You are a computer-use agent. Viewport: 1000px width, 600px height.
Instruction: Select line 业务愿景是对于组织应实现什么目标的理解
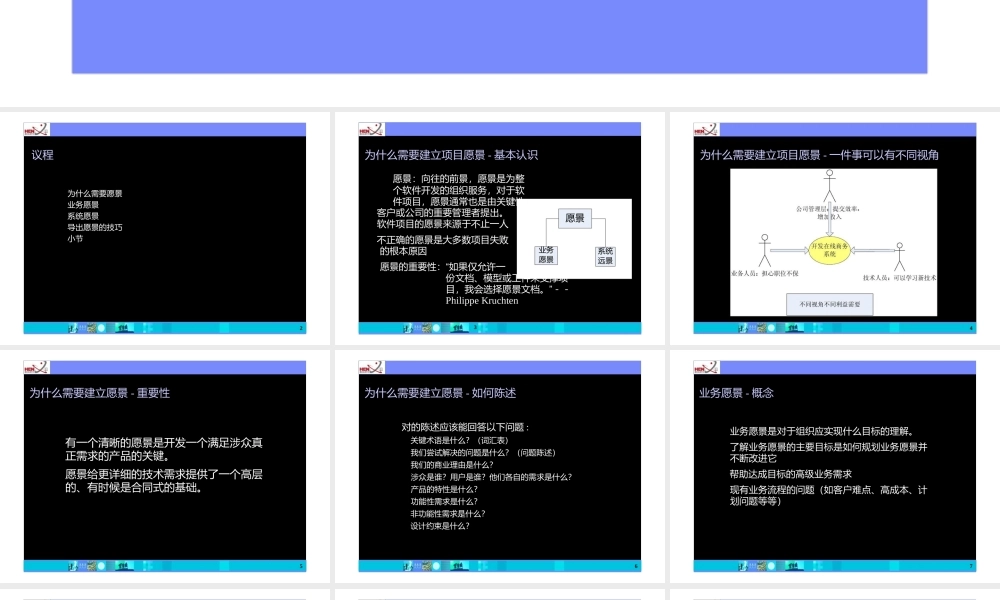tap(823, 431)
